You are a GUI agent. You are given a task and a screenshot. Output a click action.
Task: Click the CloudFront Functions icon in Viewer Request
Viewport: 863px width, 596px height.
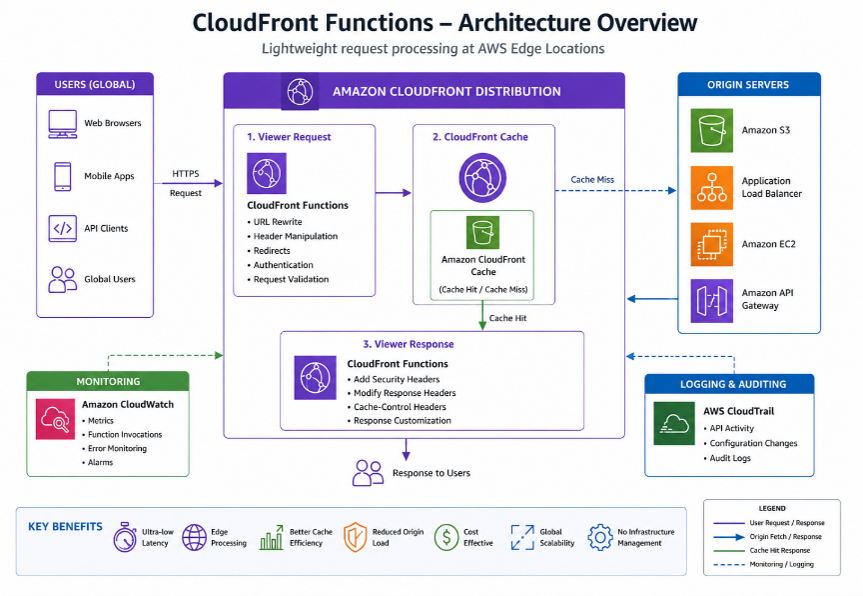[266, 173]
